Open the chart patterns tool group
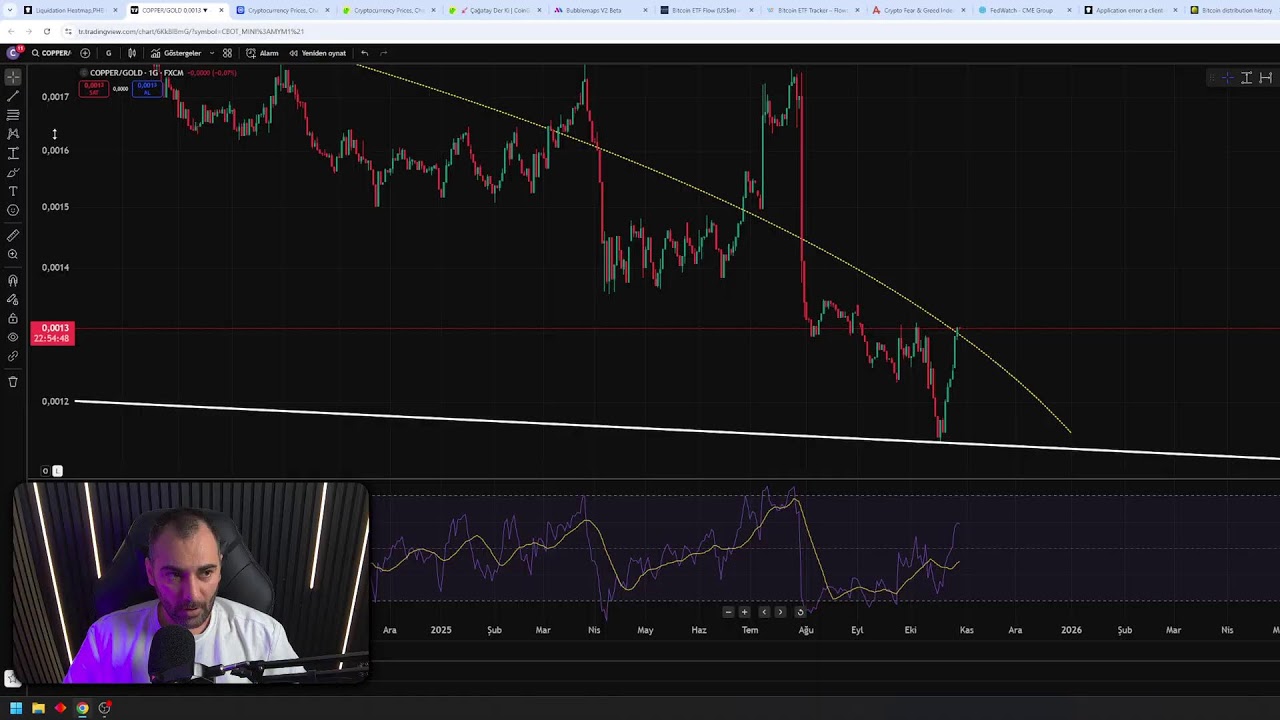Viewport: 1280px width, 720px height. coord(13,134)
